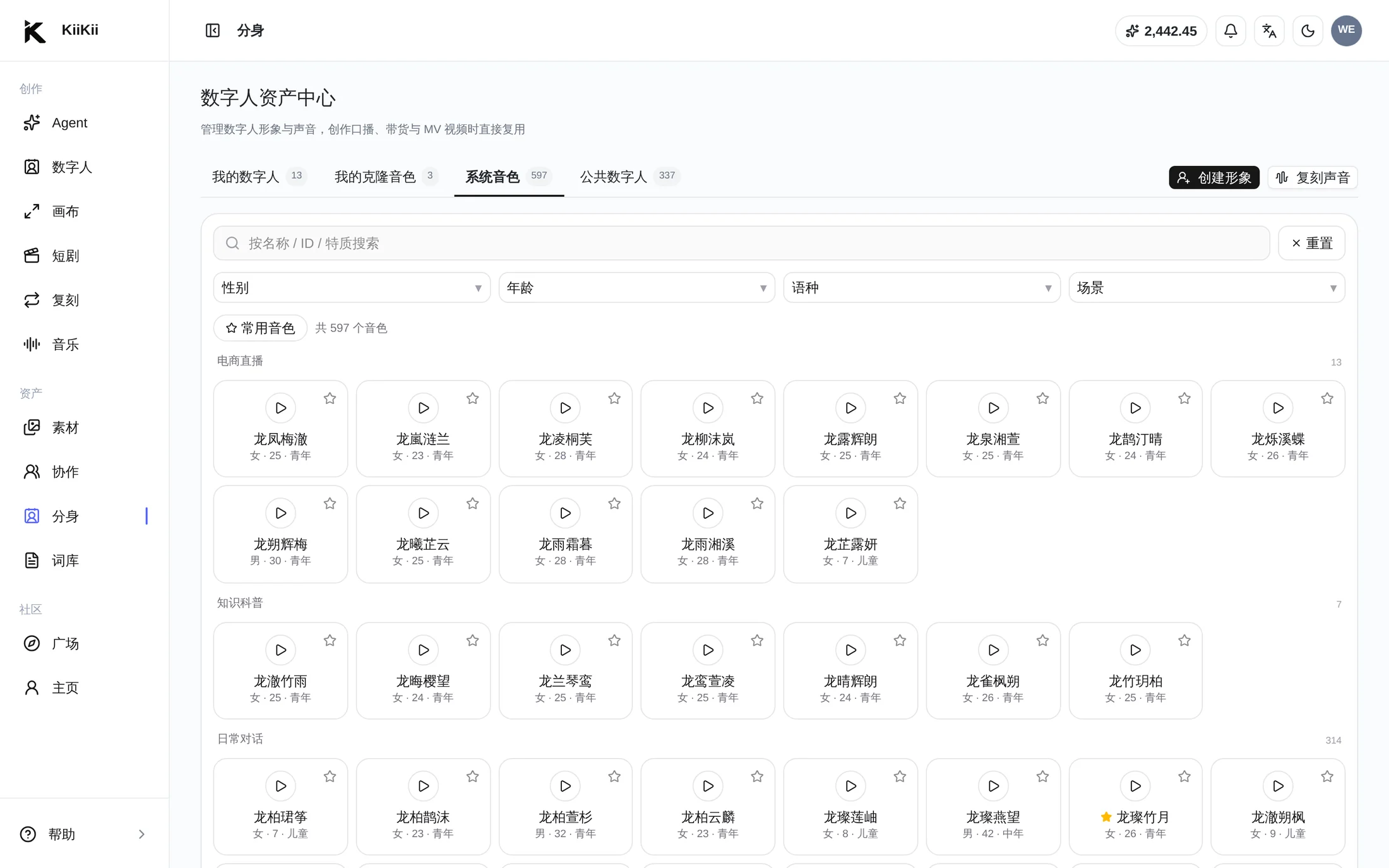Expand the 场景 scene dropdown

[1207, 288]
